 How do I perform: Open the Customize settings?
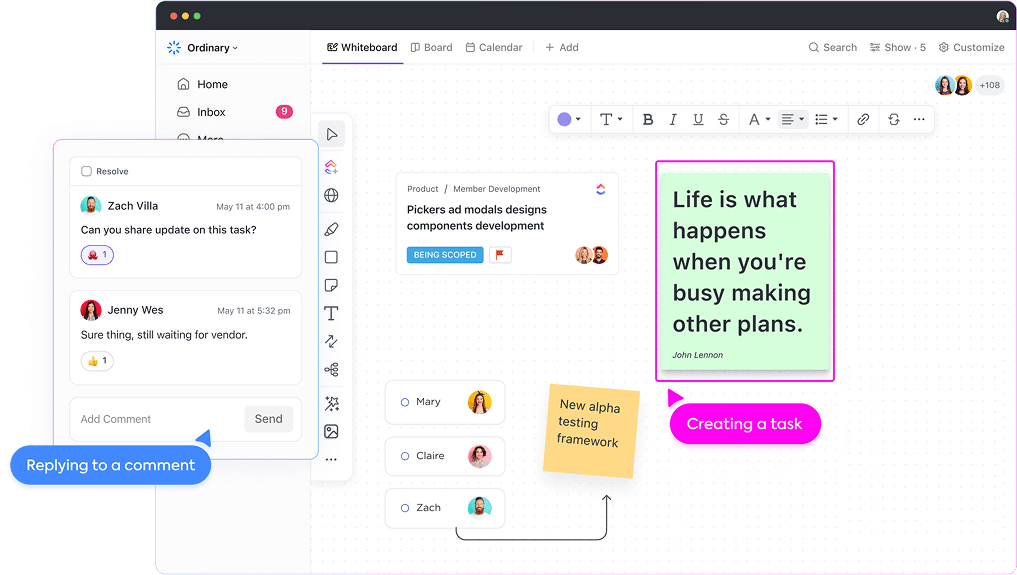coord(972,47)
